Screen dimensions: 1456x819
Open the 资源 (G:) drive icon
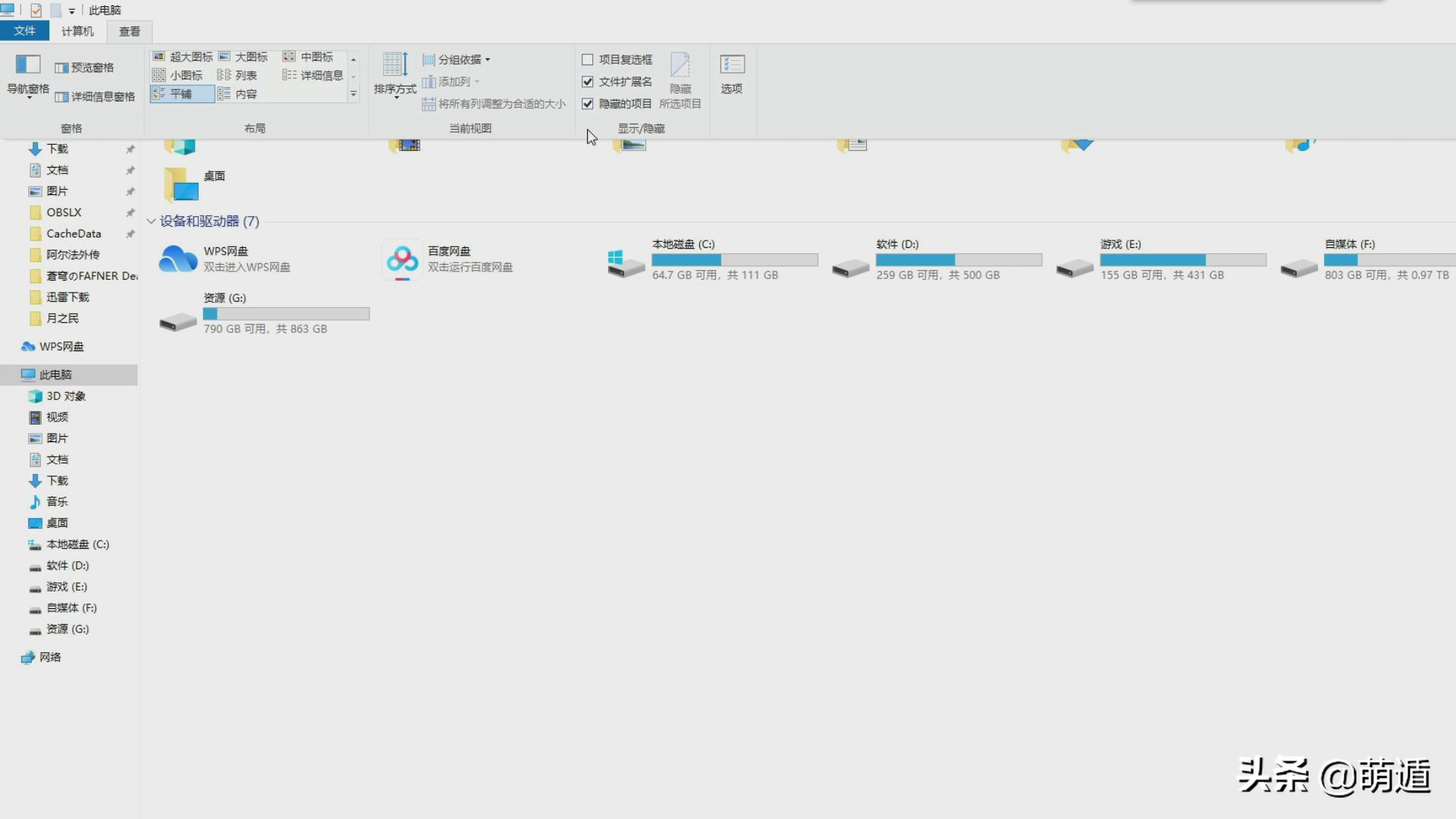[178, 322]
